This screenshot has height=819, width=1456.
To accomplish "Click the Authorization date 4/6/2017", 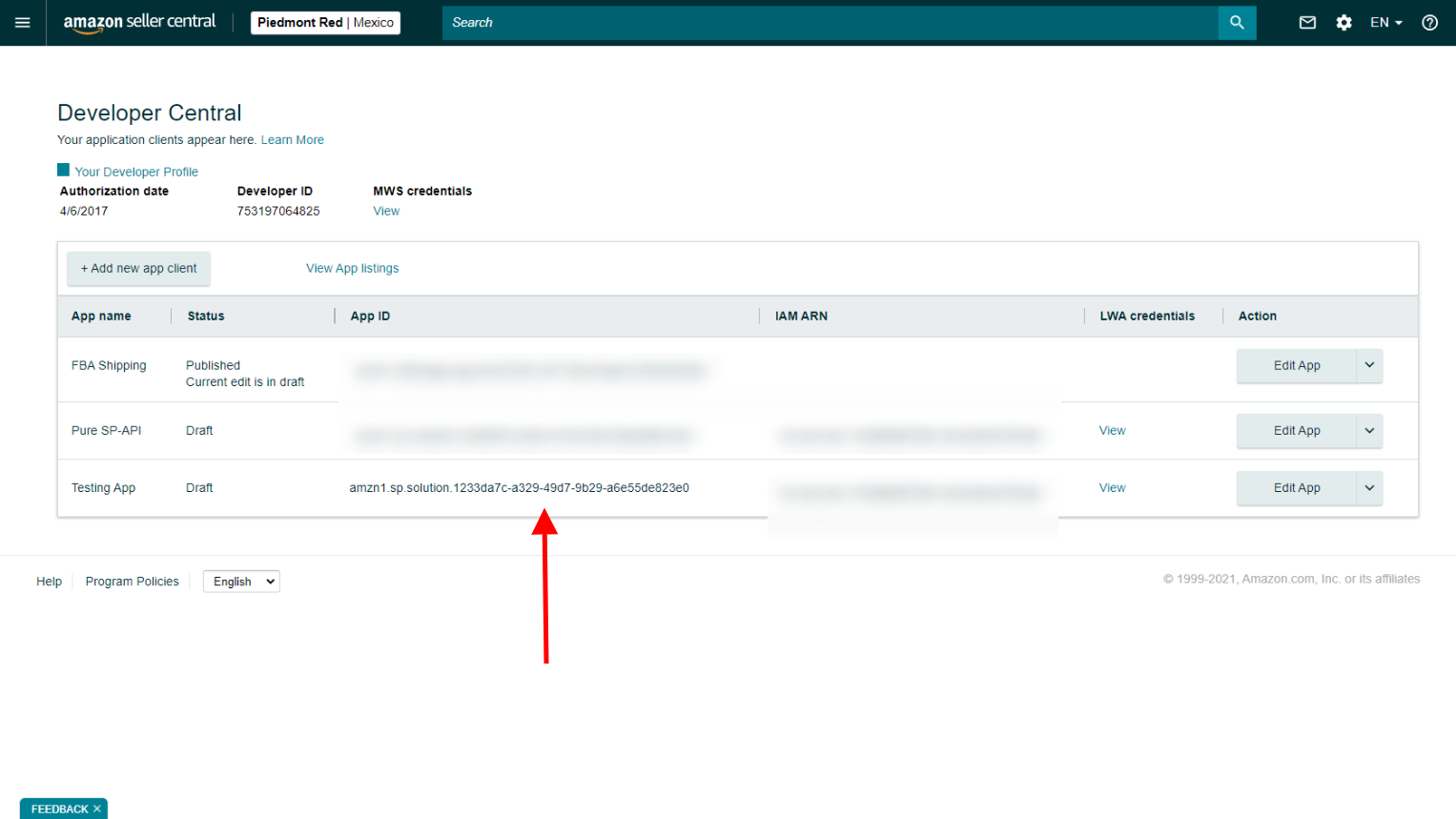I will [x=84, y=212].
